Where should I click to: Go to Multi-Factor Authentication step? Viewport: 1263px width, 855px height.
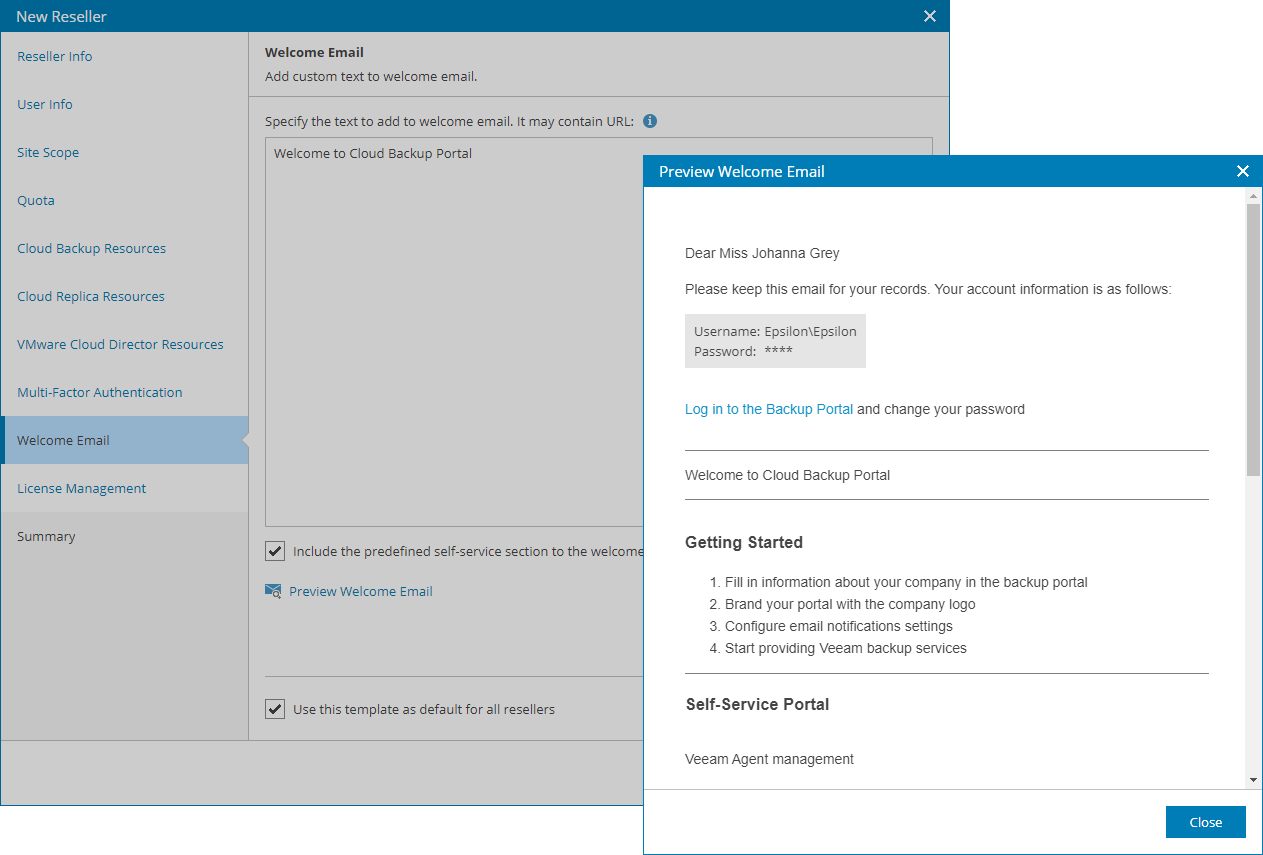tap(100, 392)
